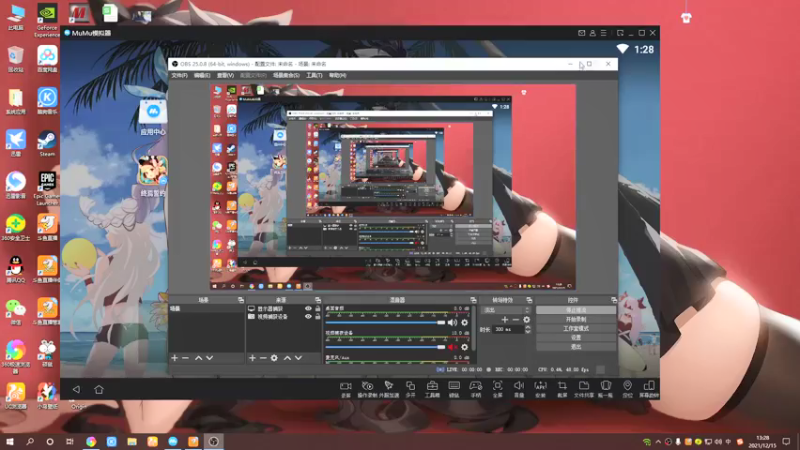Move the scene down with the arrow

point(209,358)
